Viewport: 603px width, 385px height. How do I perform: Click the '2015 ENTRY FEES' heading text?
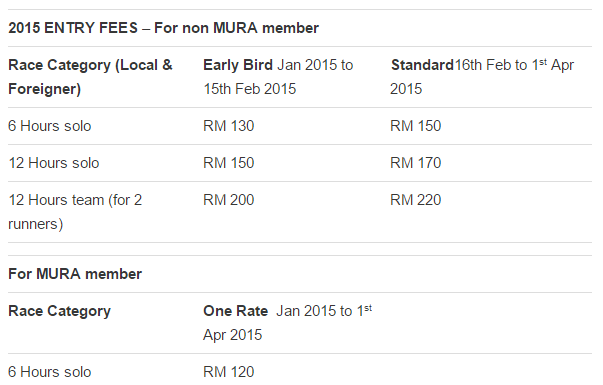click(x=73, y=28)
